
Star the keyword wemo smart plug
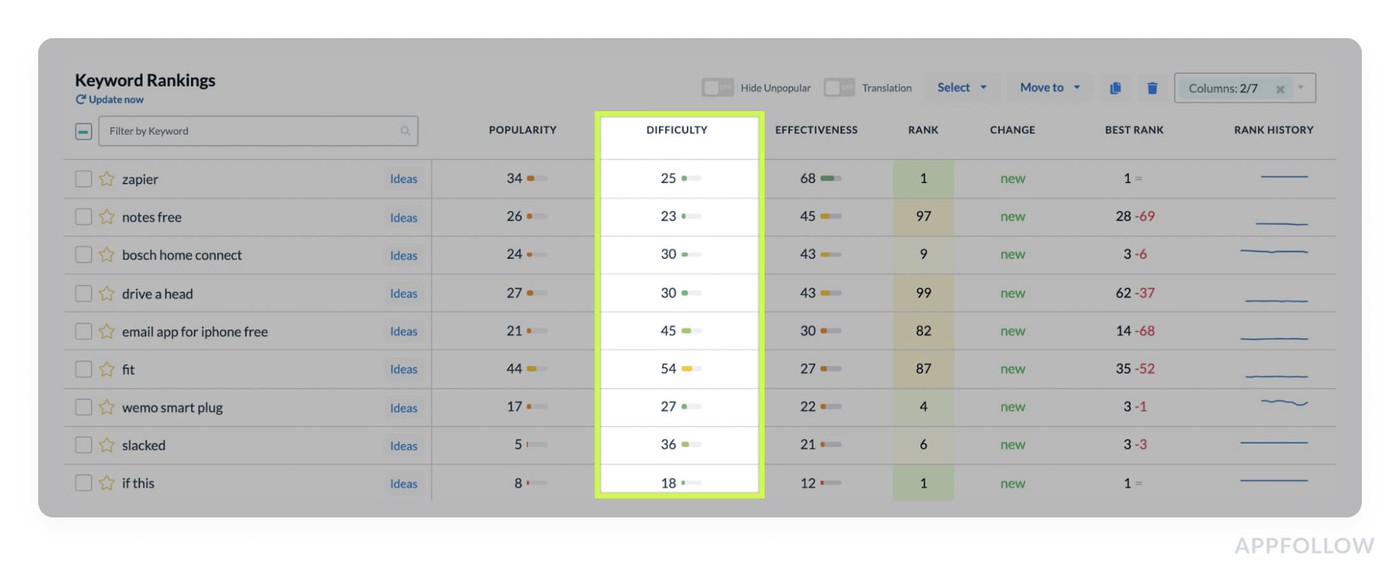click(108, 407)
